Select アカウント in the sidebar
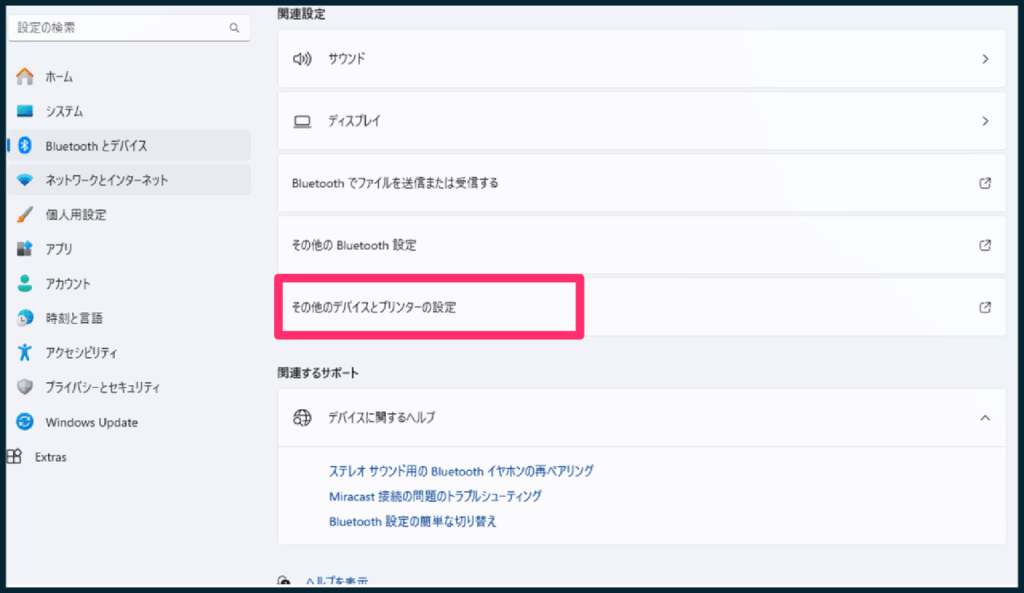The height and width of the screenshot is (593, 1024). pyautogui.click(x=67, y=284)
